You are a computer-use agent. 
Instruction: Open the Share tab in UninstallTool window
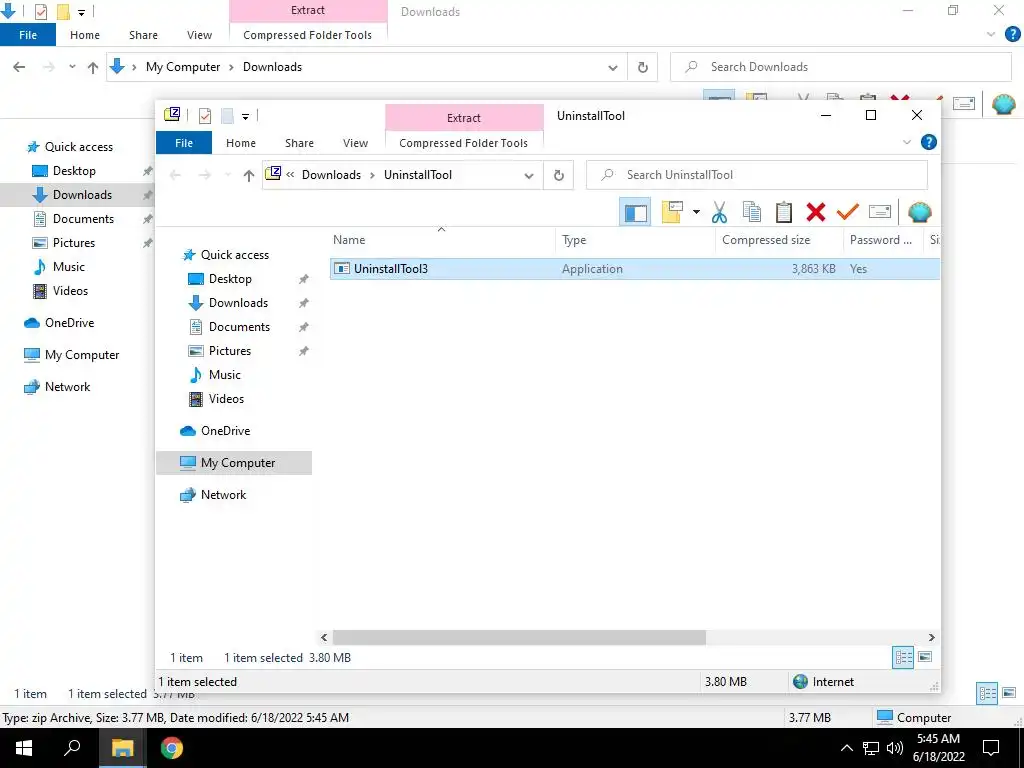tap(299, 142)
